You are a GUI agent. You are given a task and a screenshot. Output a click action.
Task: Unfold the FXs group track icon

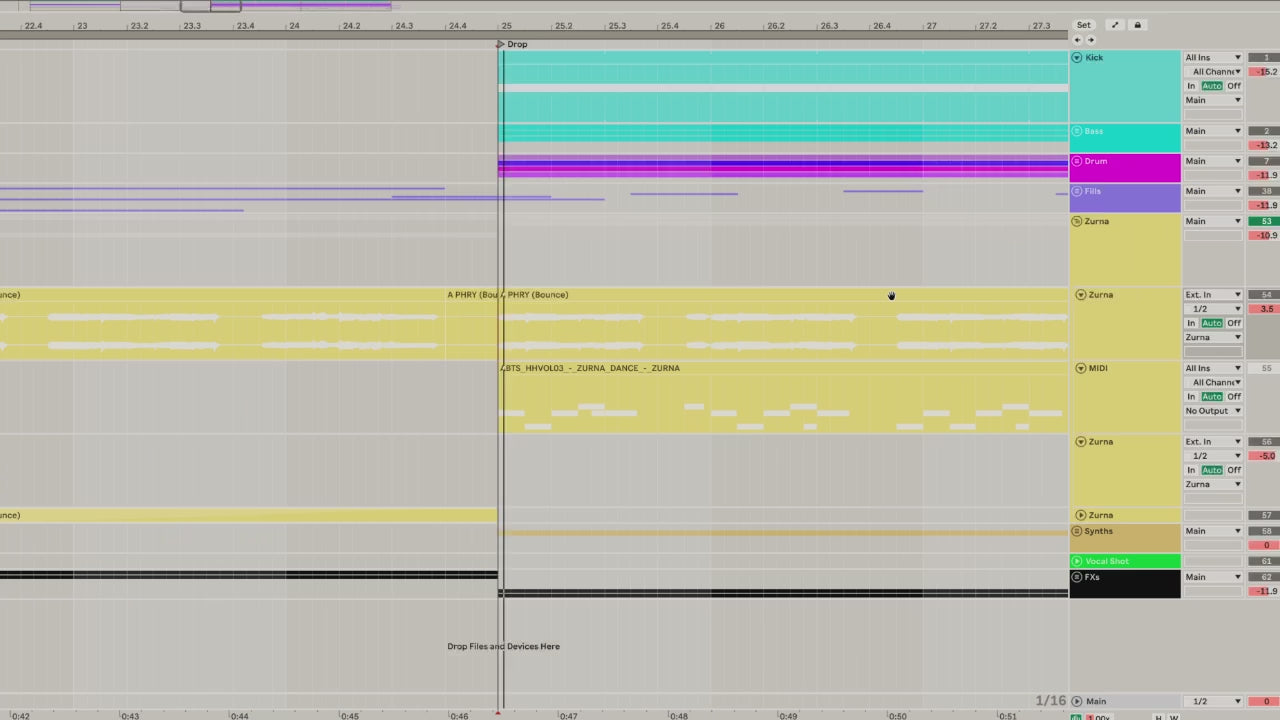1077,577
